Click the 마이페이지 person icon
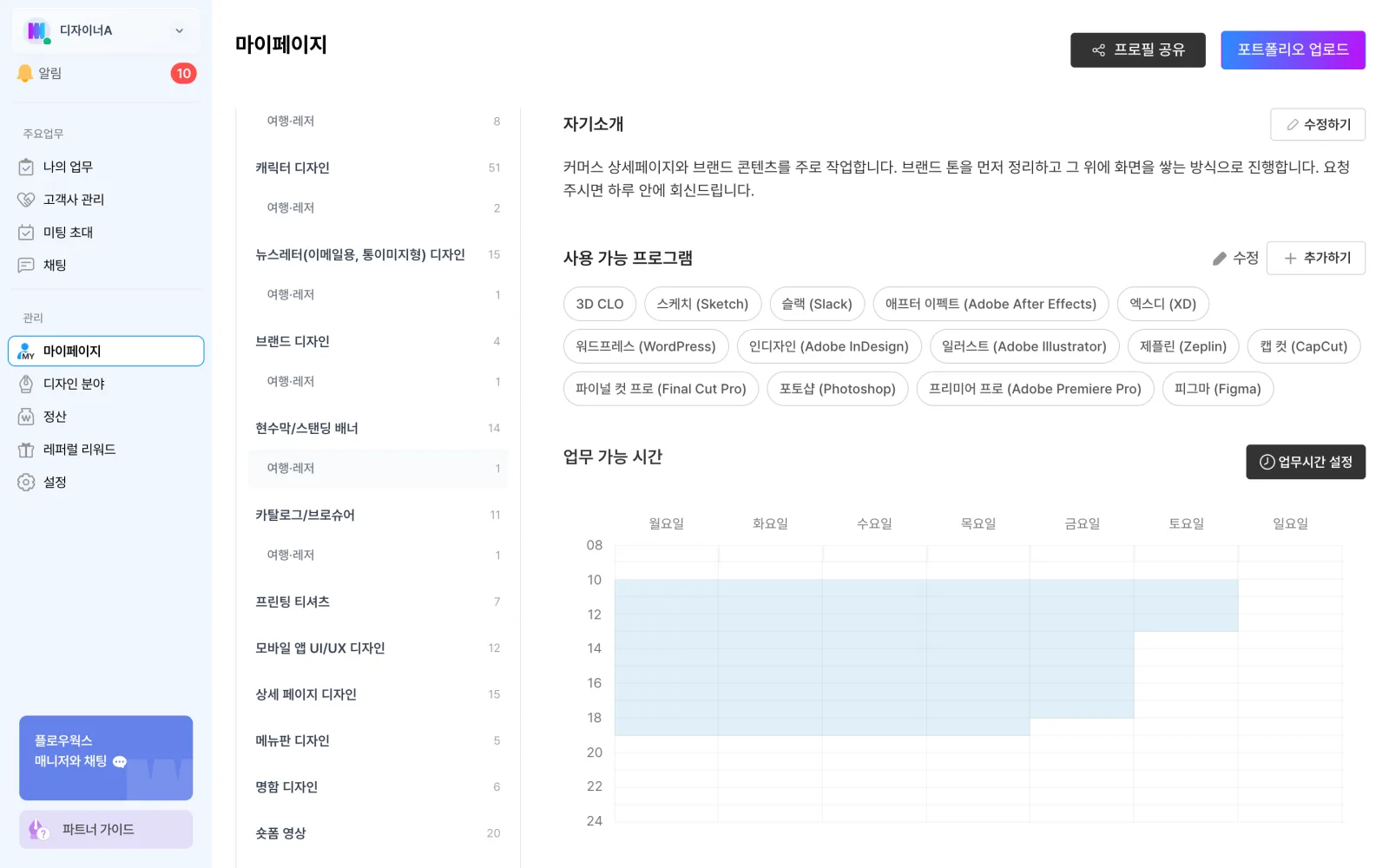 26,351
